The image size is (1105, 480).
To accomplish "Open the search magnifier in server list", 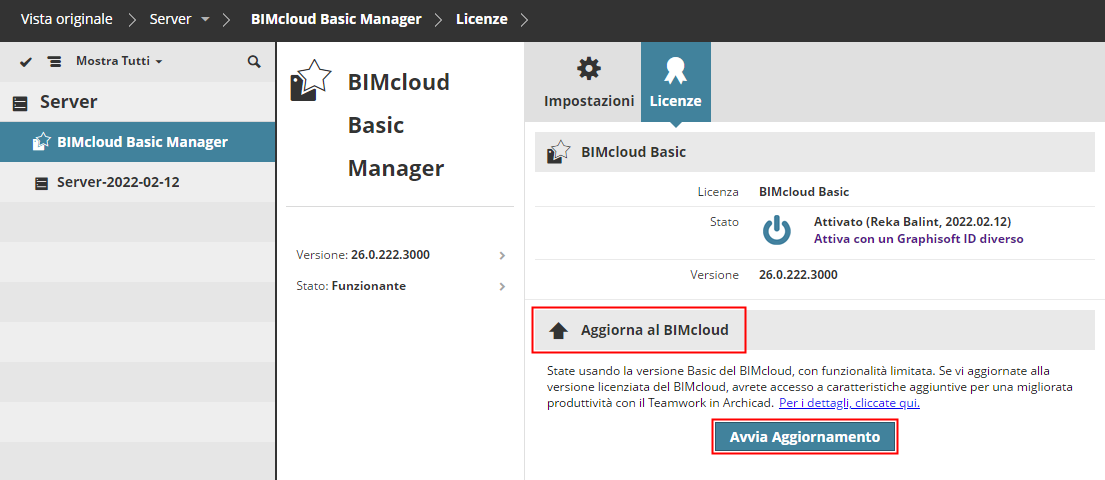I will point(254,62).
